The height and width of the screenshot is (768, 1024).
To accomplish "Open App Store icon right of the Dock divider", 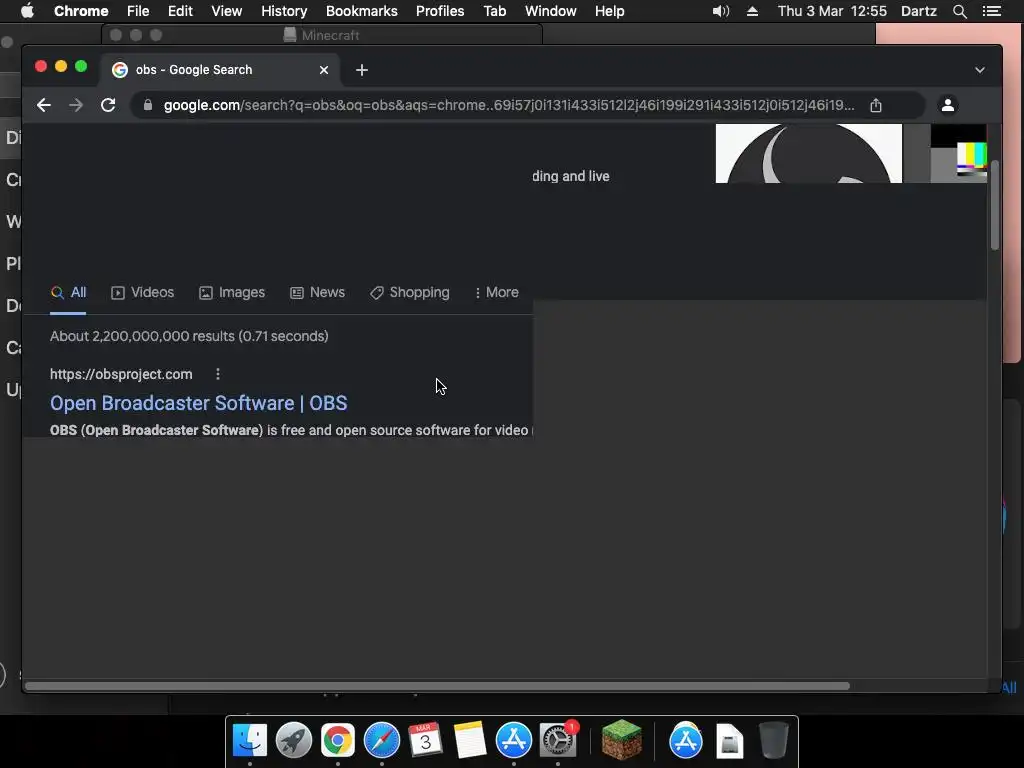I will [686, 741].
